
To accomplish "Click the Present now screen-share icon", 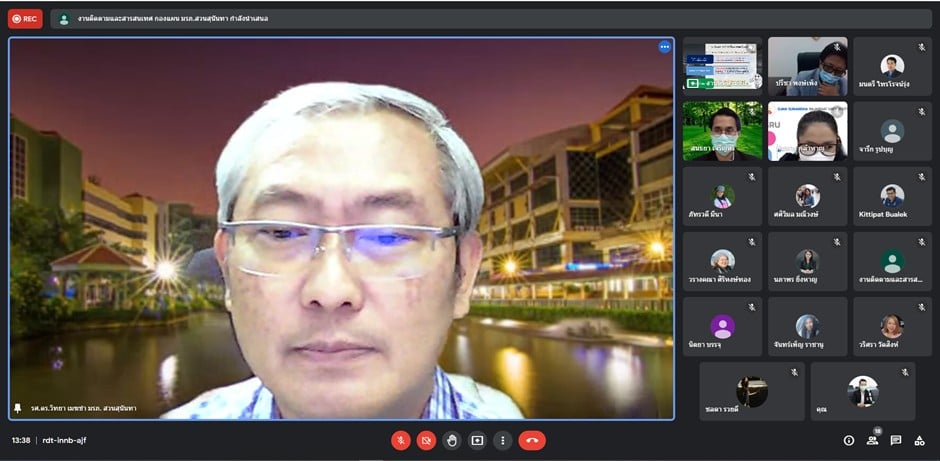I will click(477, 440).
